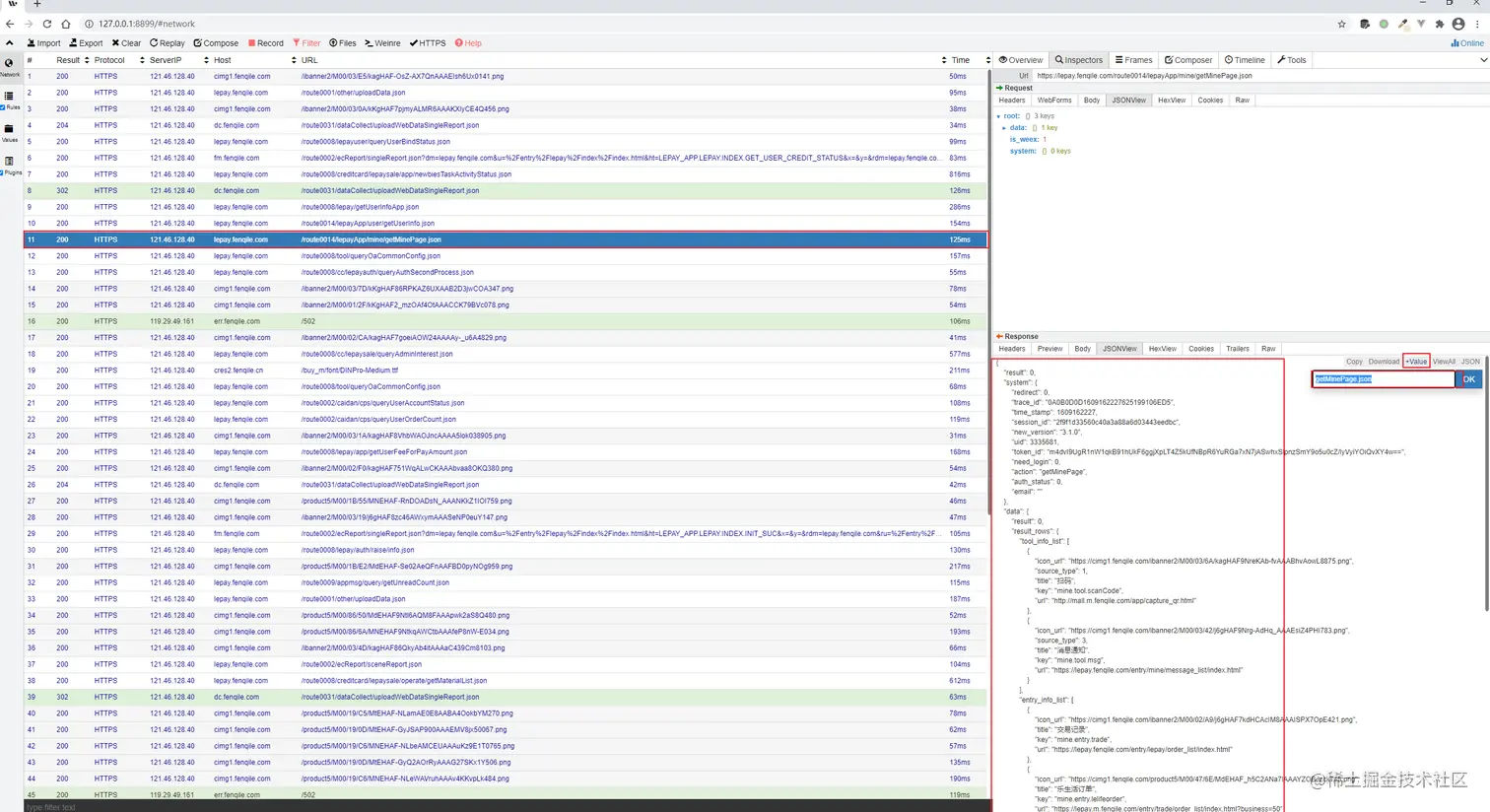Open the request WebForms tab
Viewport: 1490px width, 812px height.
click(1054, 101)
